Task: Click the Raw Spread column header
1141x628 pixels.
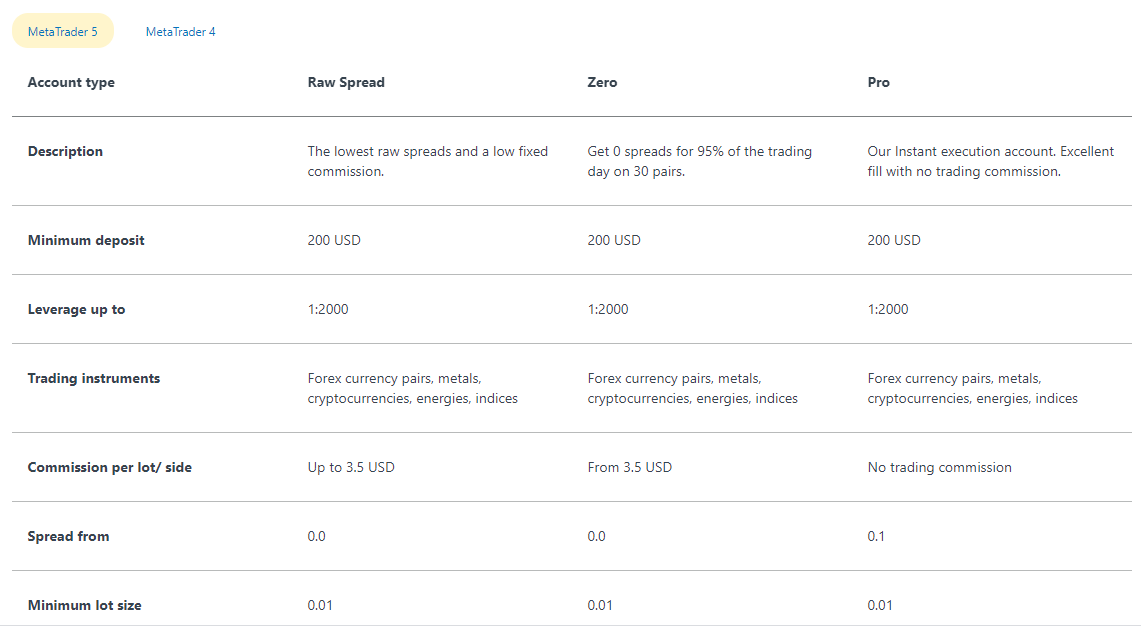Action: pyautogui.click(x=346, y=82)
